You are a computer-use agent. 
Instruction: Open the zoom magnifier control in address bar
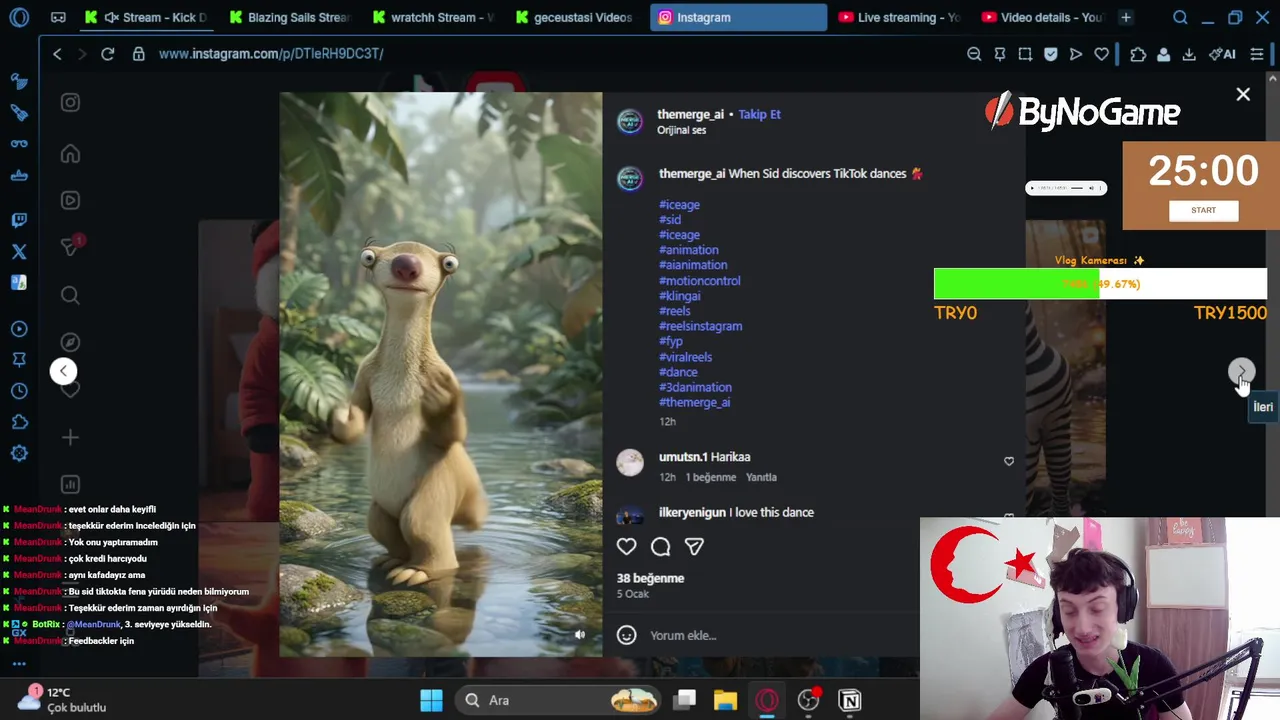click(x=974, y=54)
